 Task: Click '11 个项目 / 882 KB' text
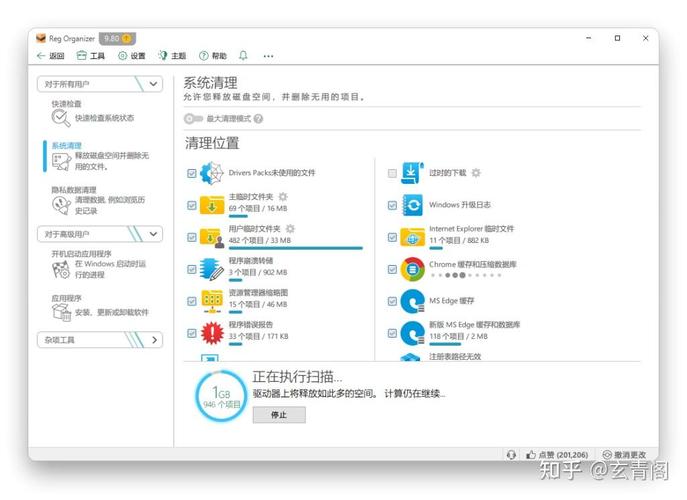pyautogui.click(x=459, y=240)
